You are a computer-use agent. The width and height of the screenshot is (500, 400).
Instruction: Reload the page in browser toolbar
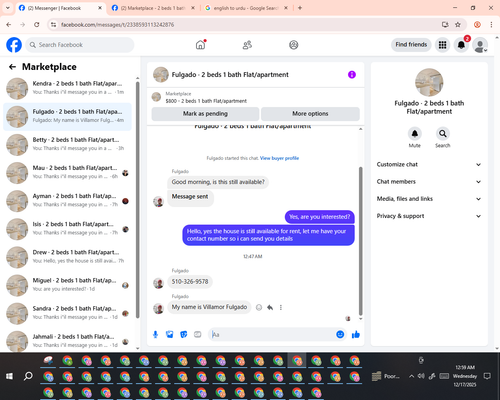[x=37, y=25]
